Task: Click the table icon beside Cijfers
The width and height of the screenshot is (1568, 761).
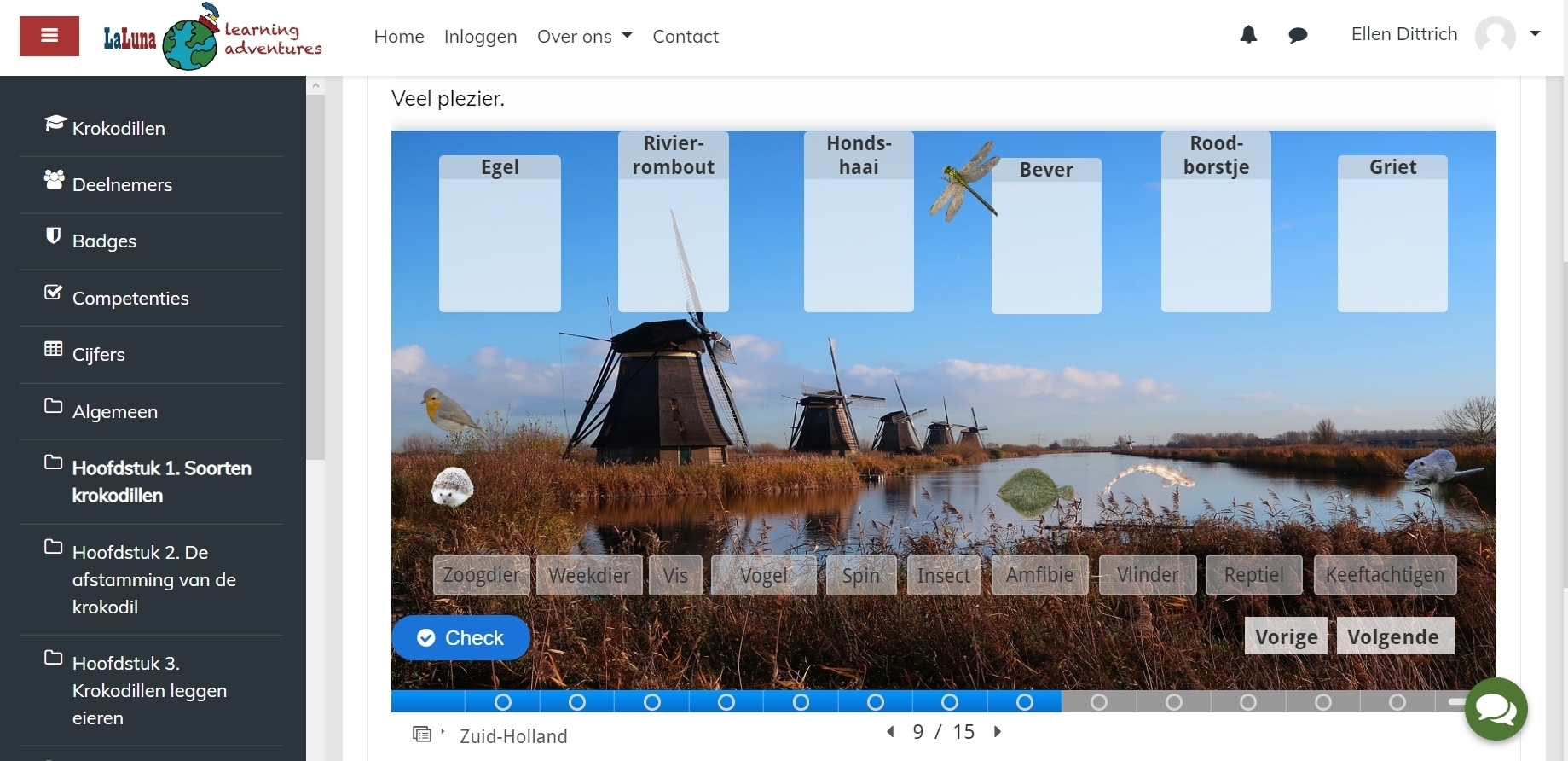Action: click(x=53, y=348)
